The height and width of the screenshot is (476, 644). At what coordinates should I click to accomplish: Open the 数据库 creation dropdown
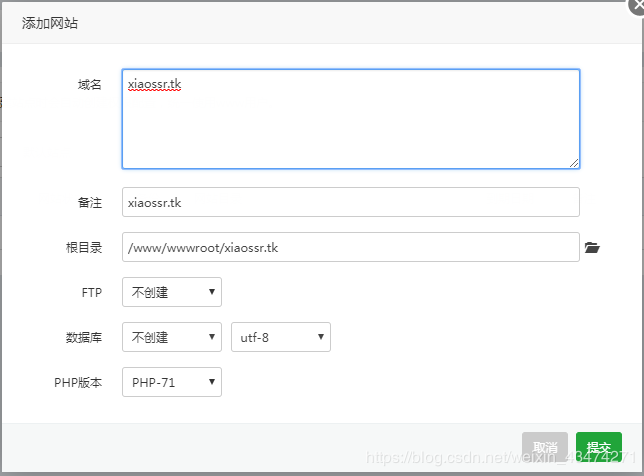click(x=172, y=337)
